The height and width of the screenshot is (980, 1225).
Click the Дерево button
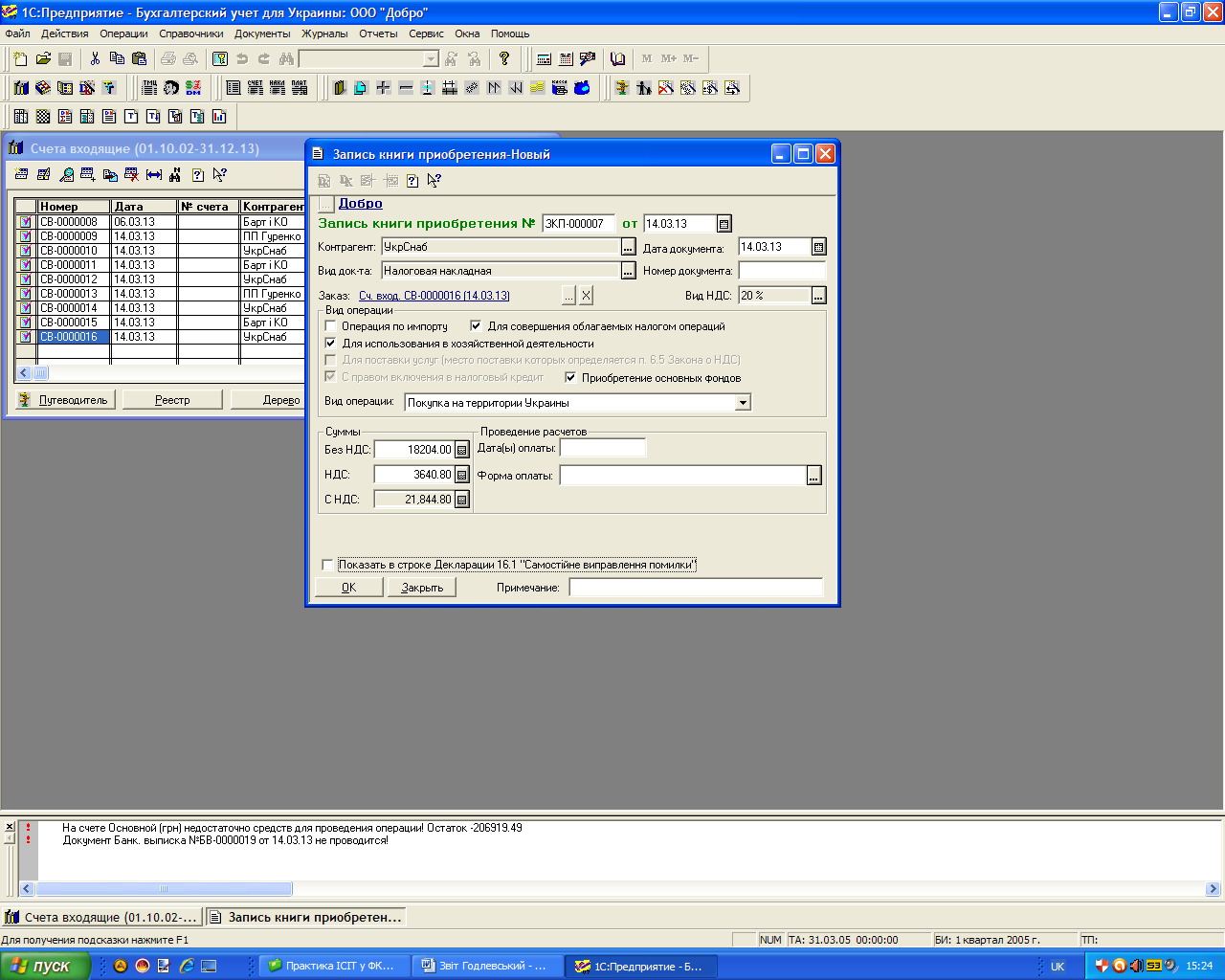(270, 400)
